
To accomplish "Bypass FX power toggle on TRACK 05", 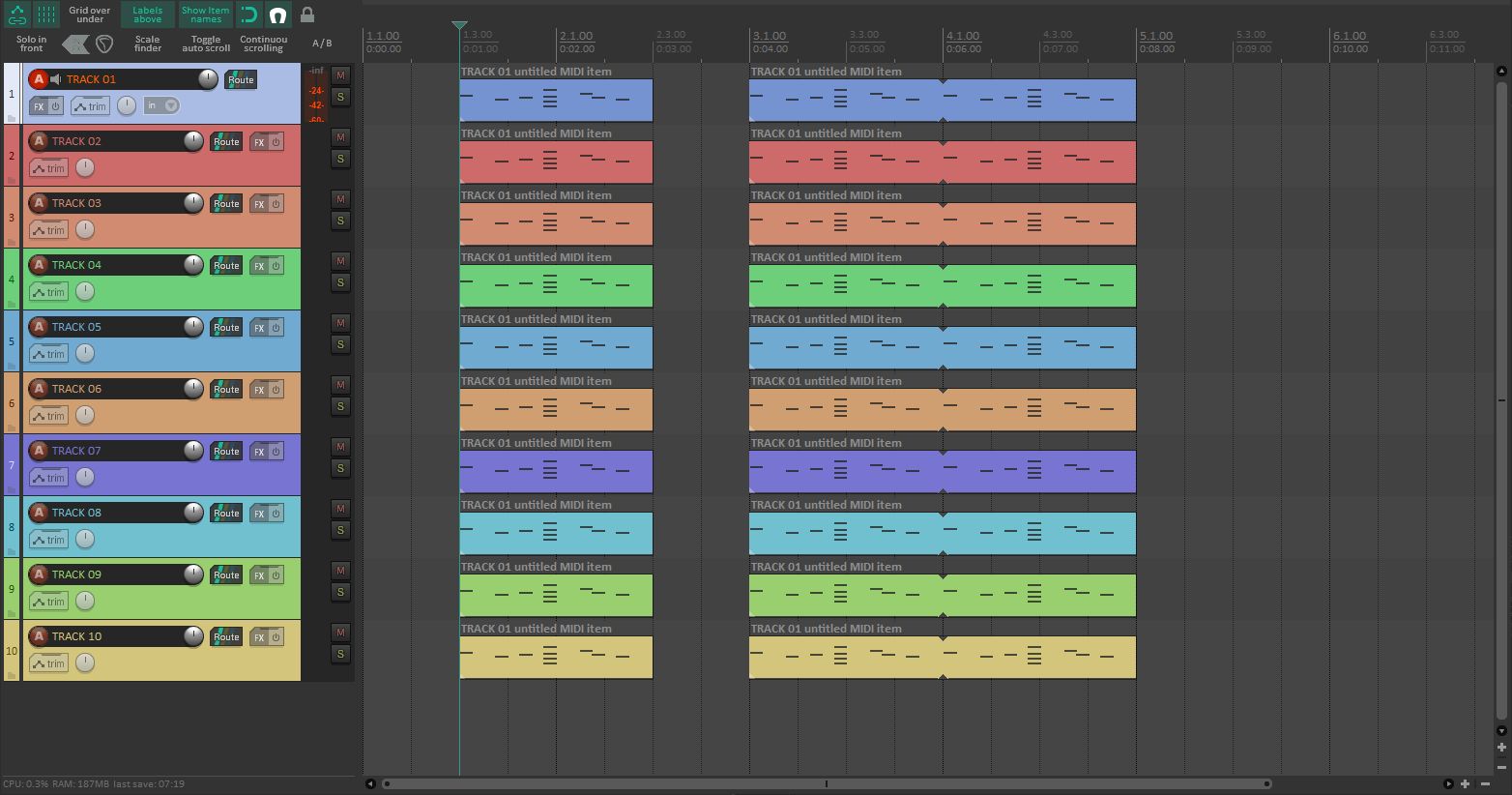I will coord(276,328).
